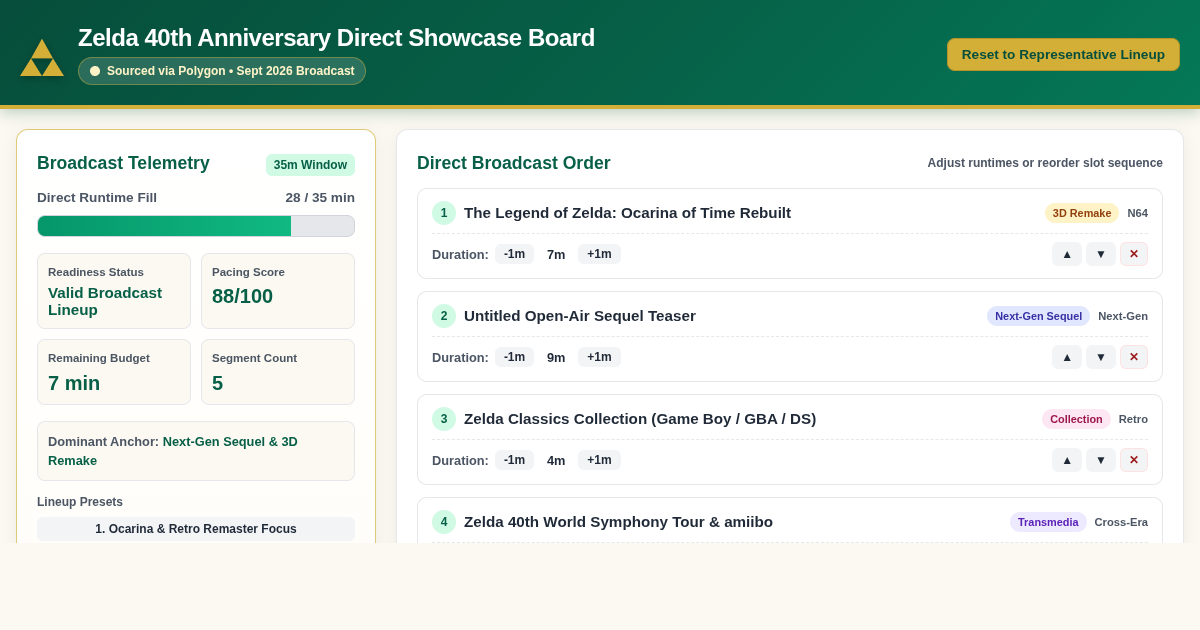1200x630 pixels.
Task: Click the '4m' duration value
Action: tap(556, 460)
